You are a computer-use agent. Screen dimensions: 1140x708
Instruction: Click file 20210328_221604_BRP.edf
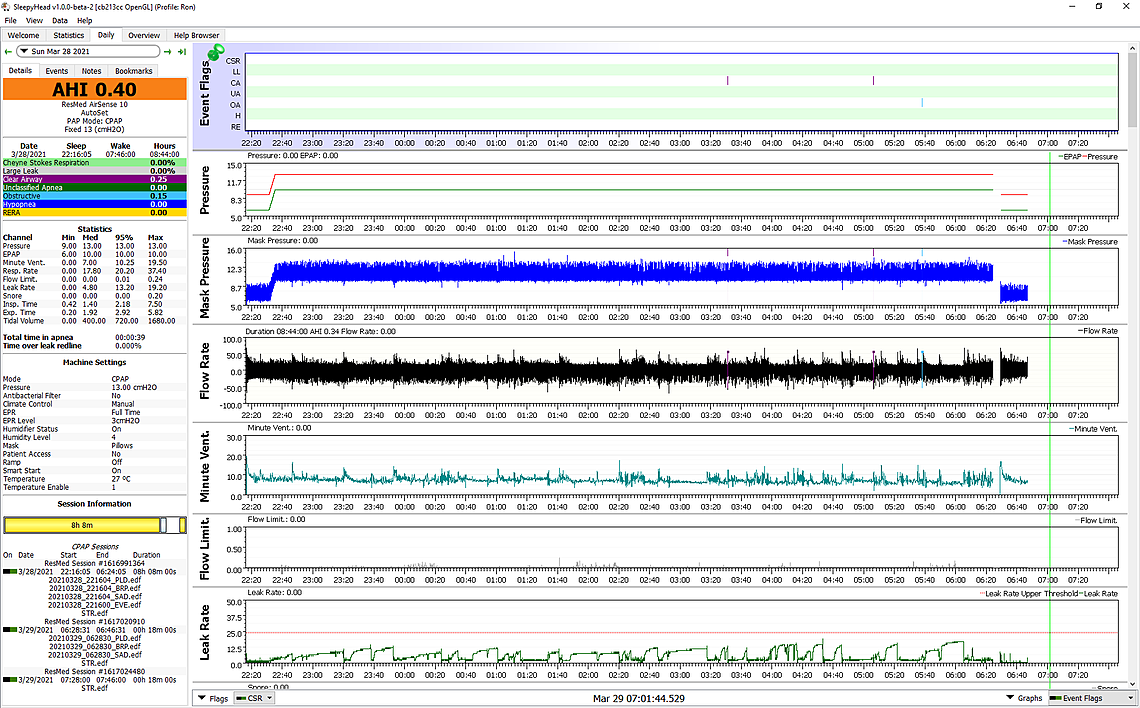(95, 588)
